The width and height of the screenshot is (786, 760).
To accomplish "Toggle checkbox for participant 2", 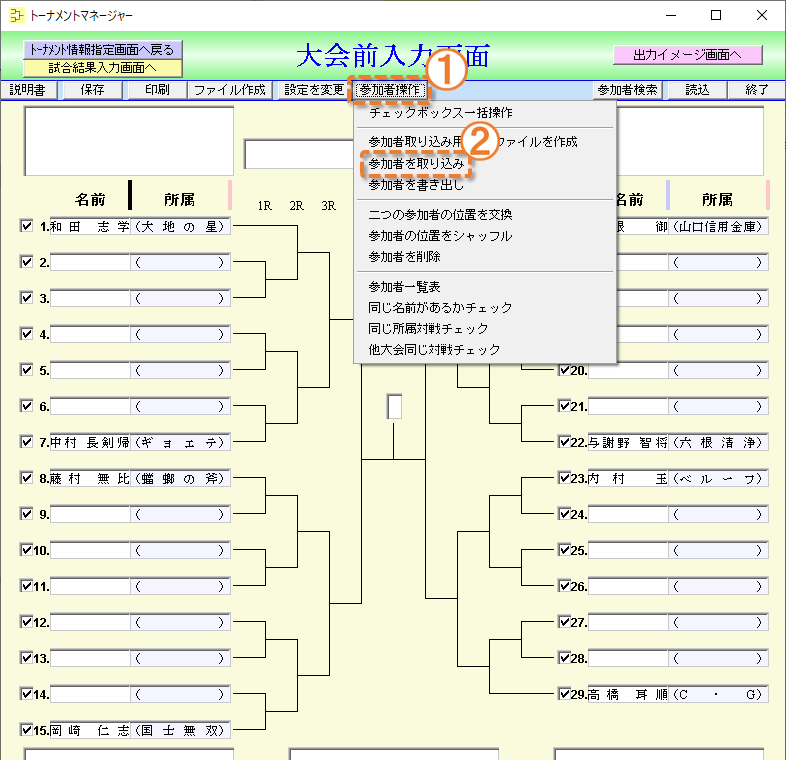I will (x=27, y=262).
